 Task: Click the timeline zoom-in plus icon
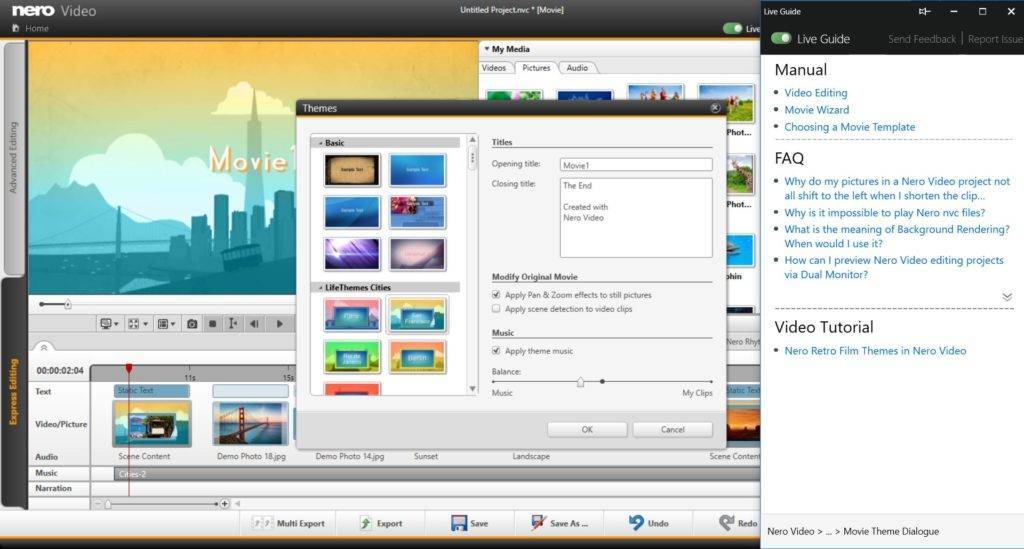[x=225, y=504]
